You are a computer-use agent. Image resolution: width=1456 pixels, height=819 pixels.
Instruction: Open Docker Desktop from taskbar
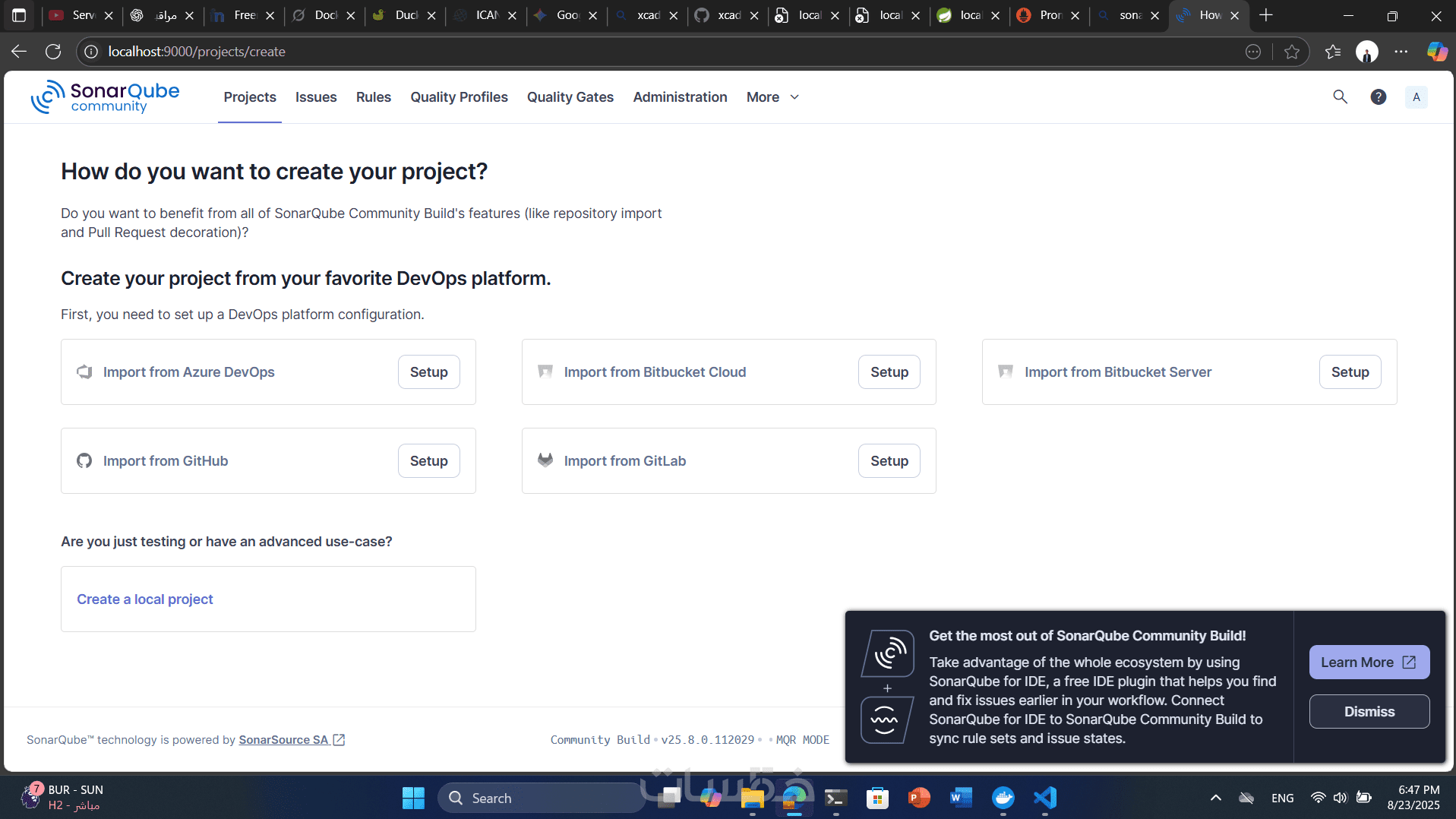1003,798
